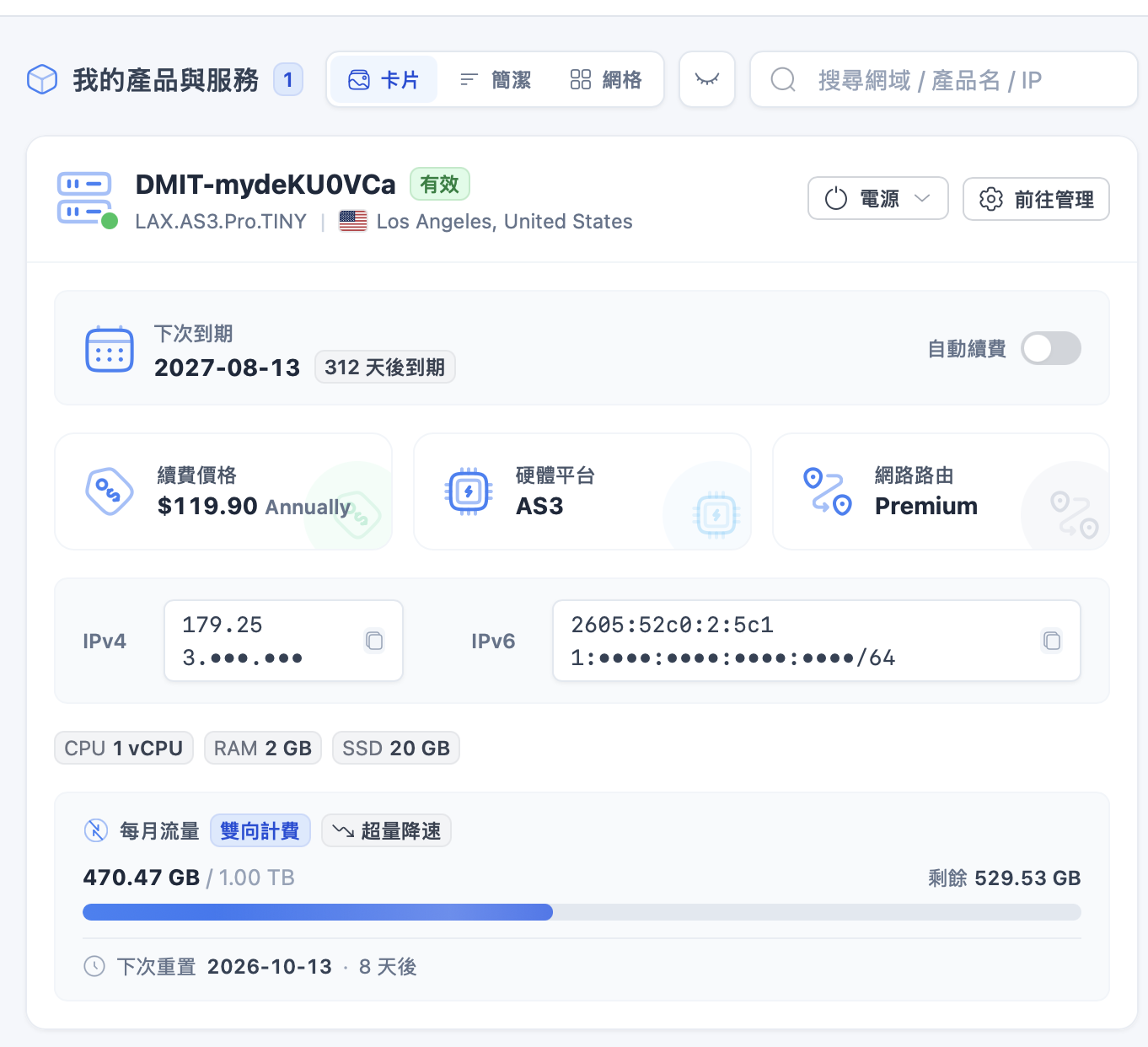Click the traffic icon by 每月流量

[x=96, y=830]
